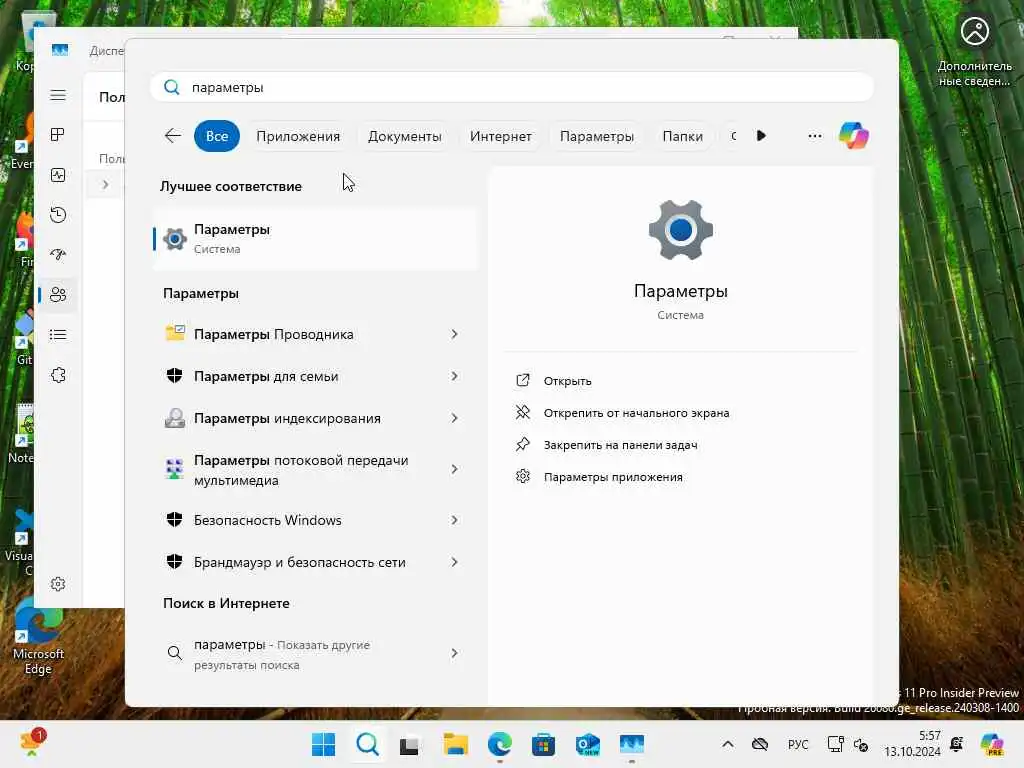Click Открыть in the preview pane
The width and height of the screenshot is (1024, 768).
[568, 381]
